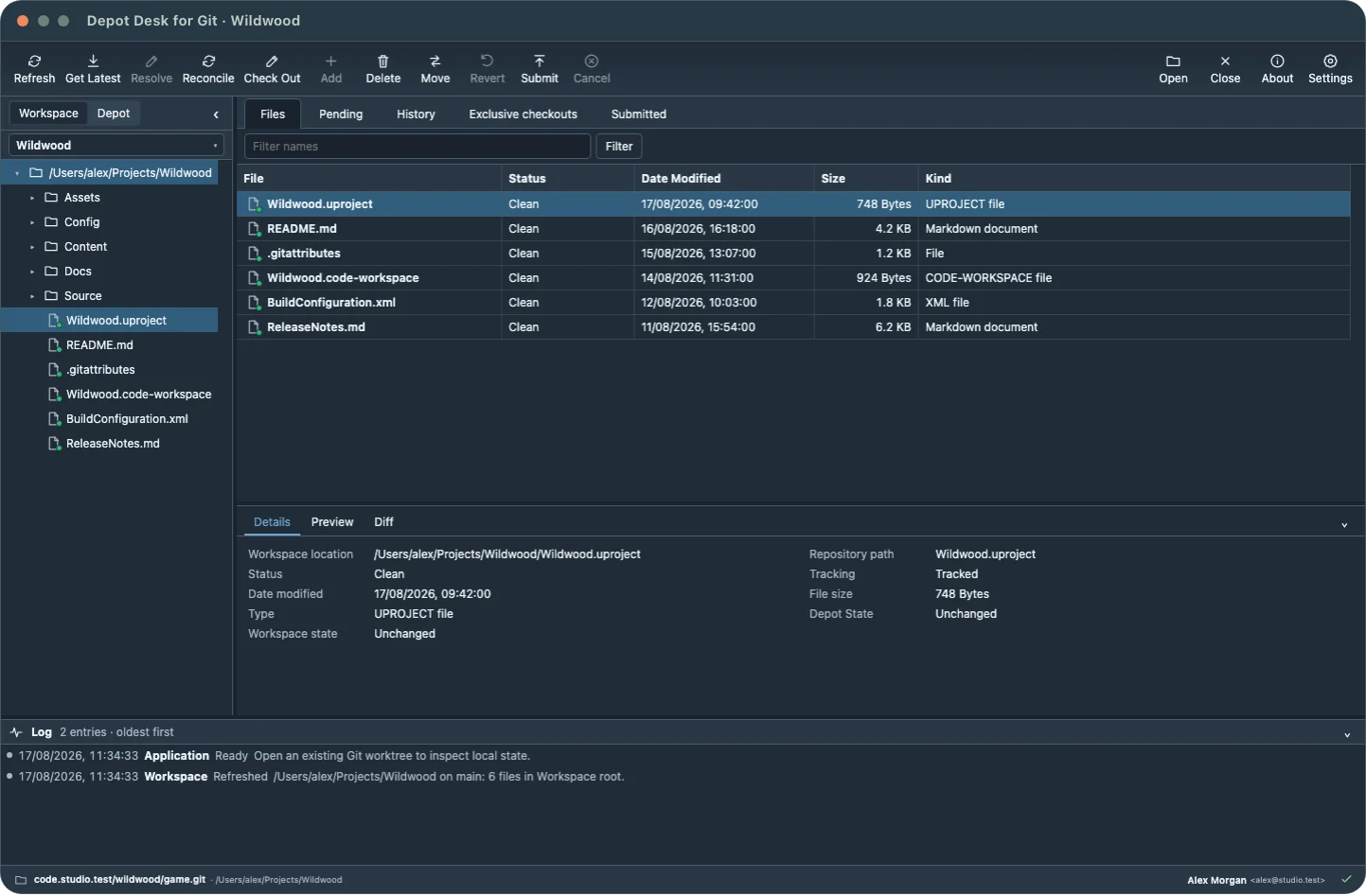Select the Files tab

click(273, 114)
